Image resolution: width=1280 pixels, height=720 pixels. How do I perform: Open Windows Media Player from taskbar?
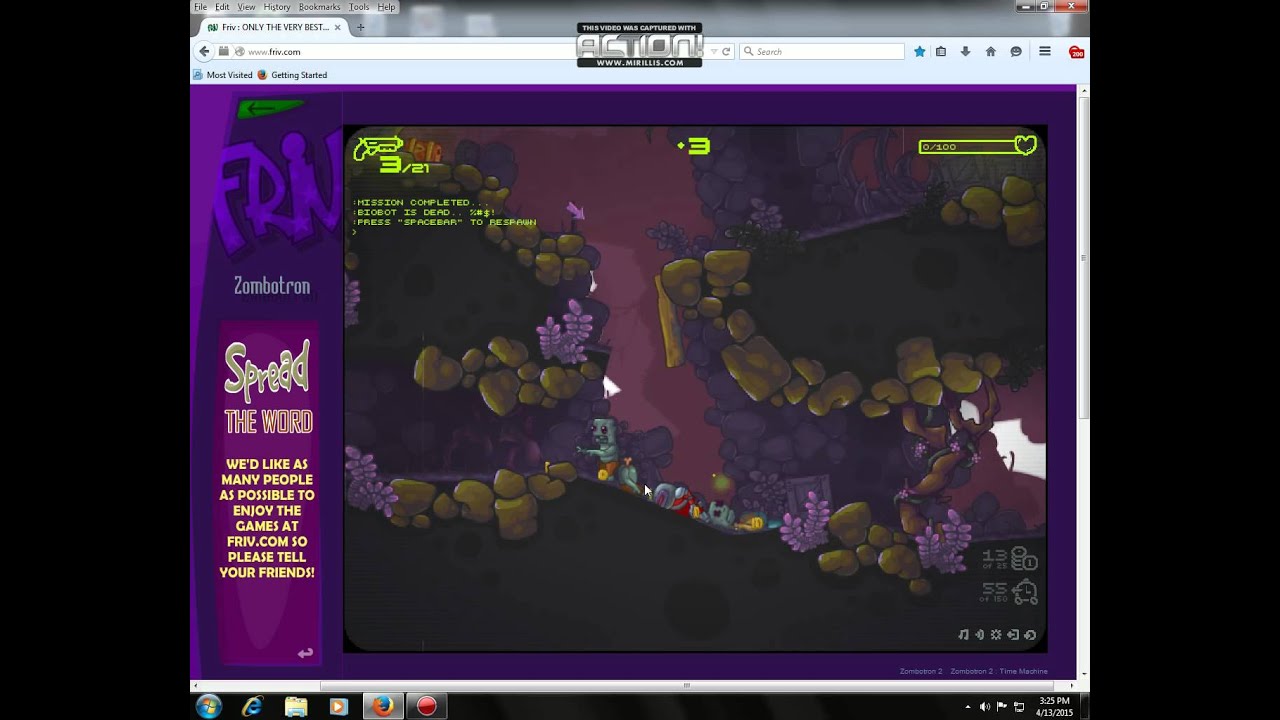[338, 706]
